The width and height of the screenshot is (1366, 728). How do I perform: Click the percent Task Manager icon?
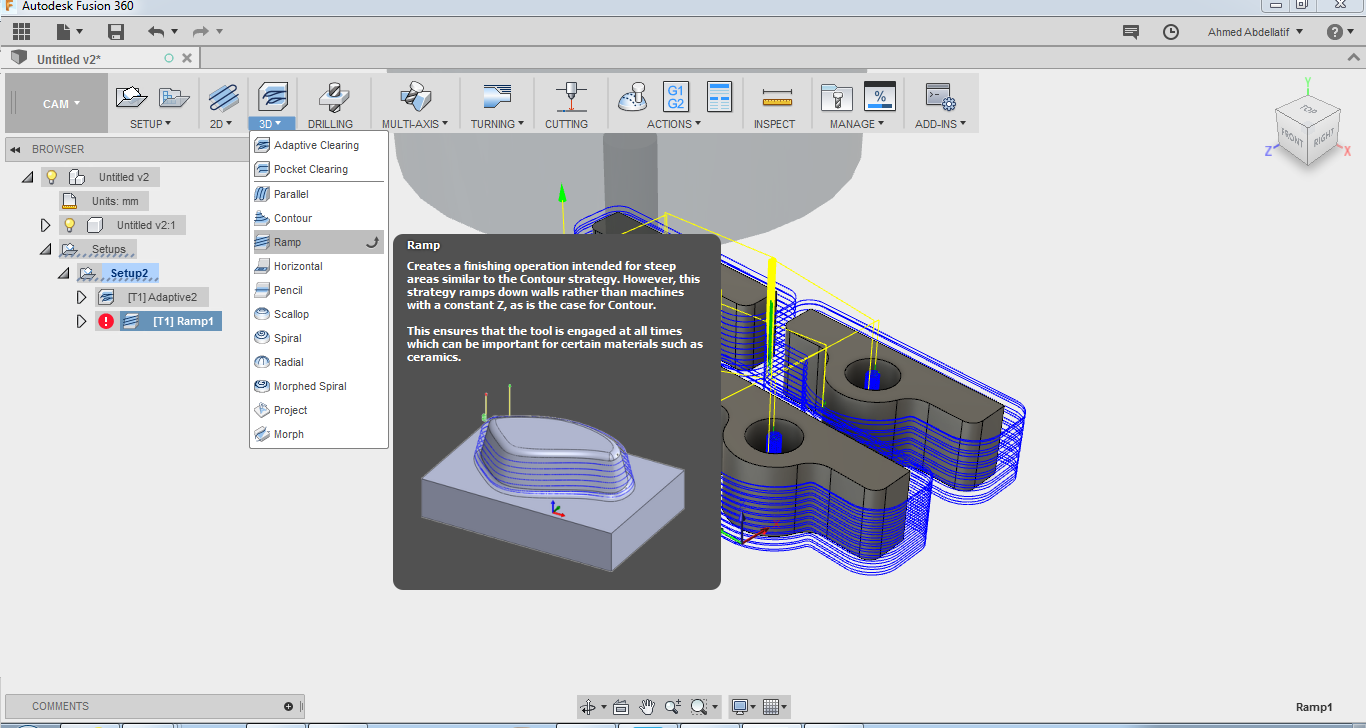(880, 96)
